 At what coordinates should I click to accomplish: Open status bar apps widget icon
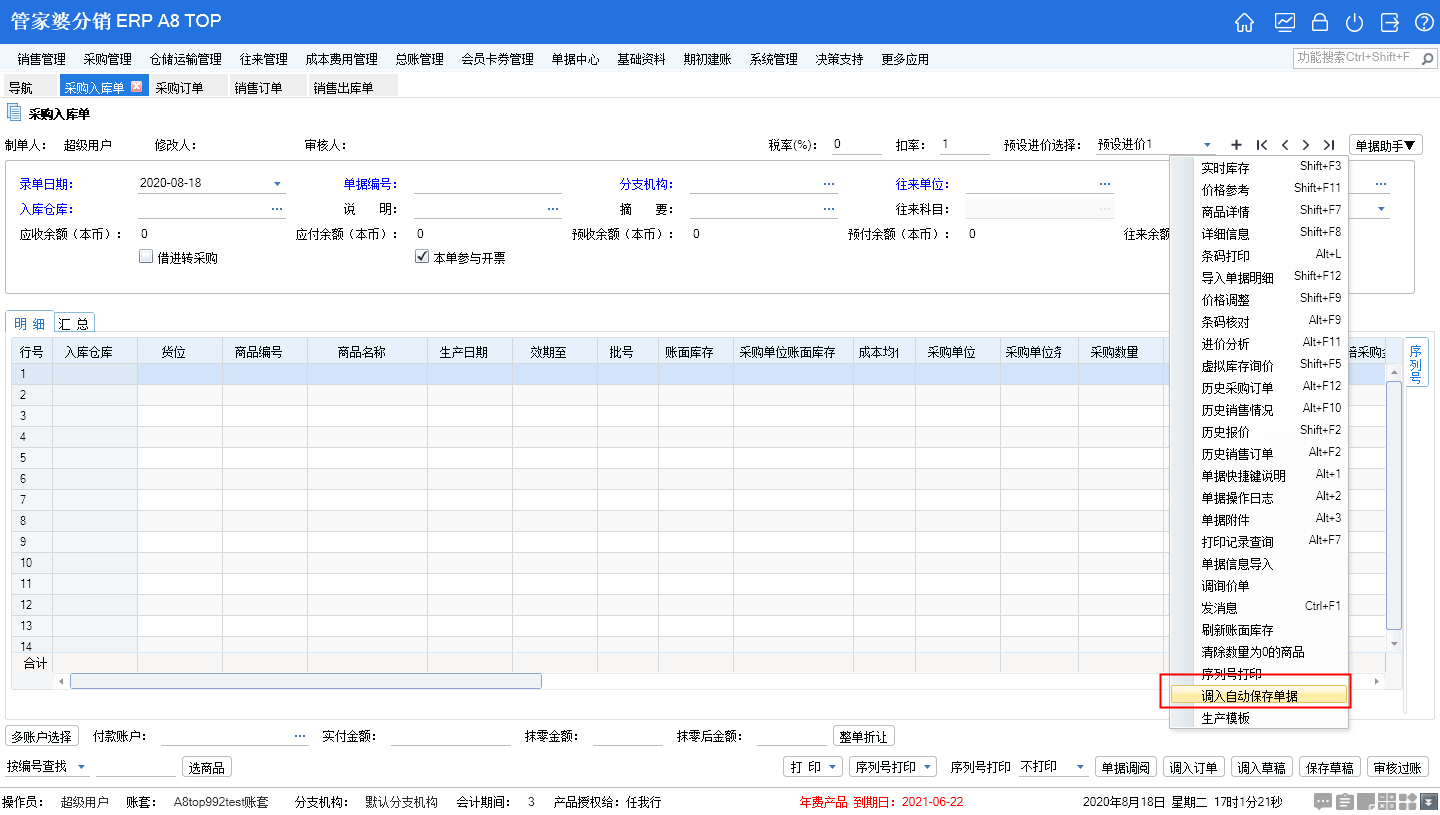coord(1409,801)
